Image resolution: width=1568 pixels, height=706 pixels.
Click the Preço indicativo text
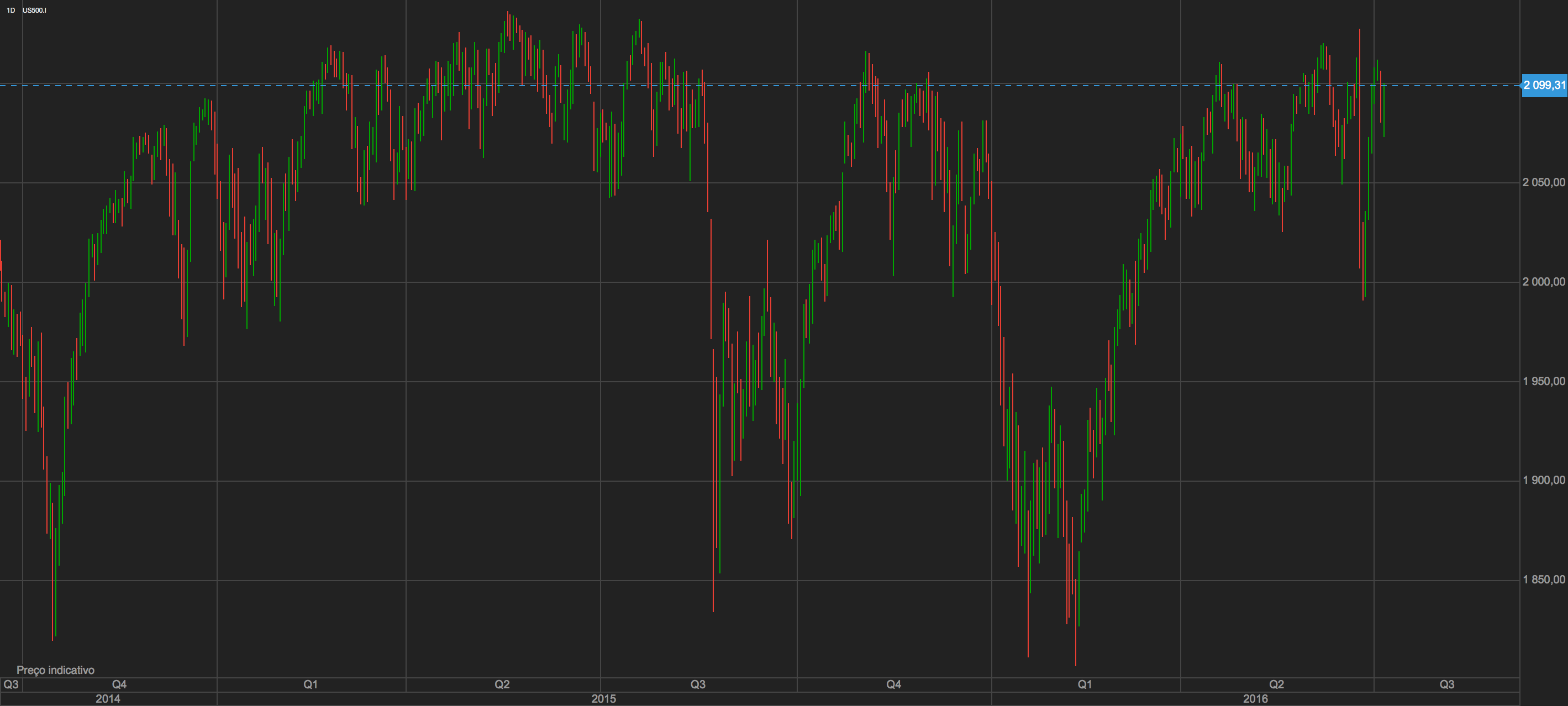tap(55, 670)
